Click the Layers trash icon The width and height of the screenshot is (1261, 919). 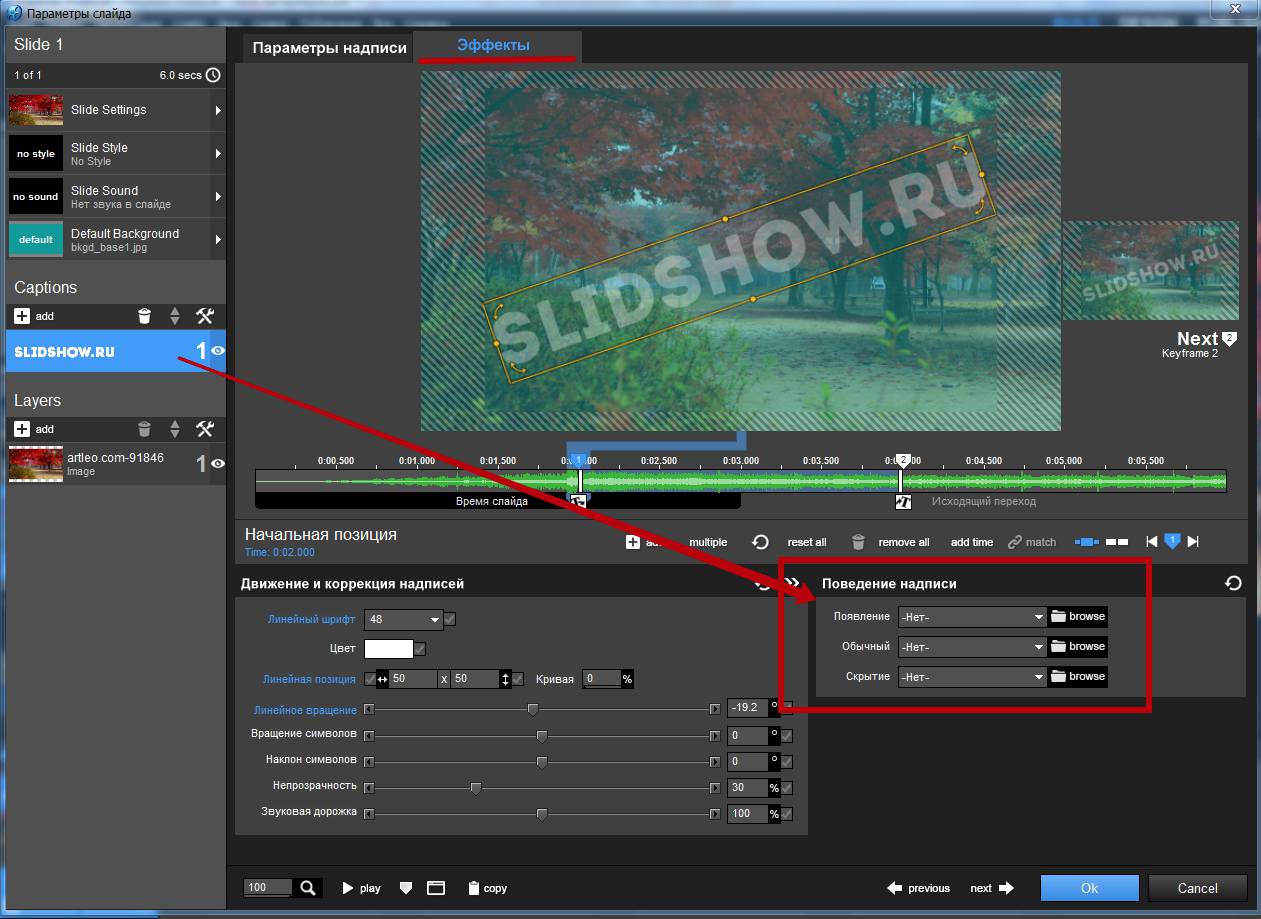(145, 429)
